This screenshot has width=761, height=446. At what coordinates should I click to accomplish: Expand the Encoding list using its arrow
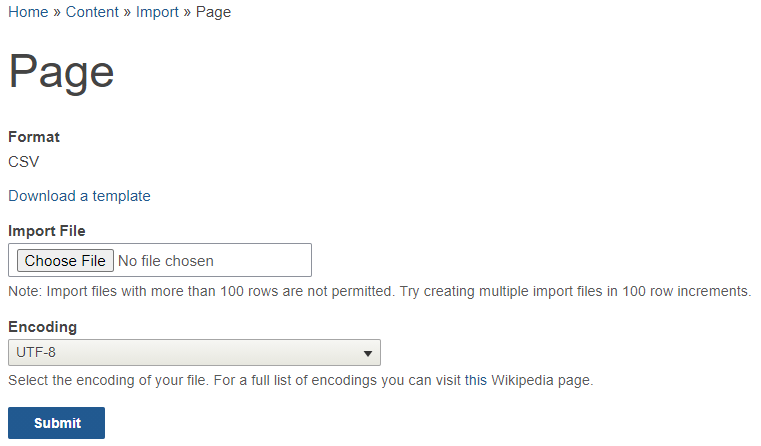[368, 353]
